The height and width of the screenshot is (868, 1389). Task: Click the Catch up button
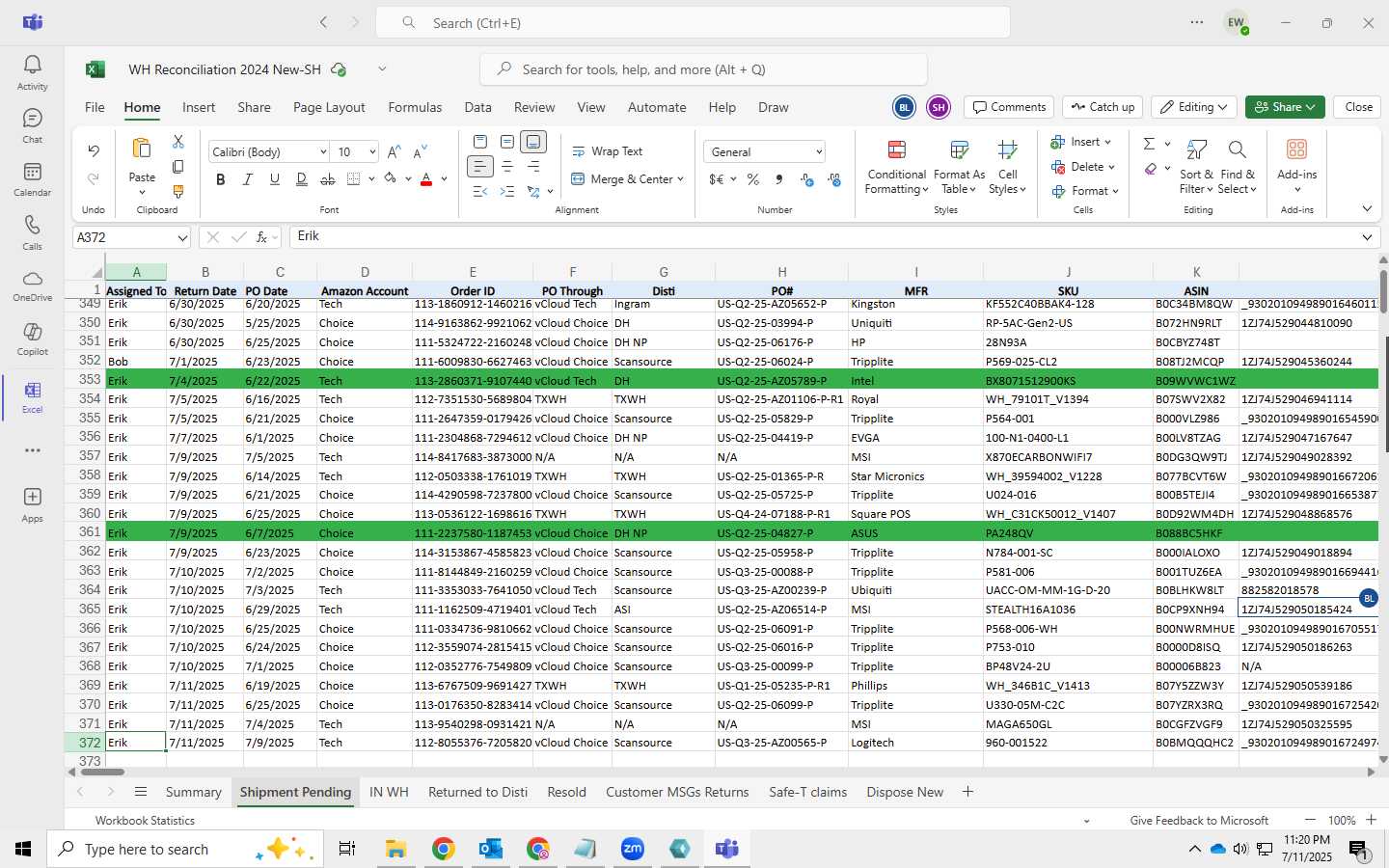[1103, 107]
